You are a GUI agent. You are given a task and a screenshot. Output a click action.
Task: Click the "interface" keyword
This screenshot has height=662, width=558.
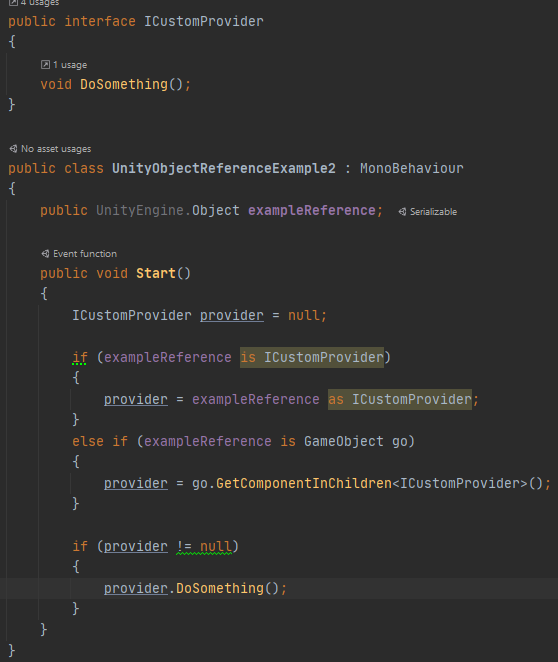[100, 22]
